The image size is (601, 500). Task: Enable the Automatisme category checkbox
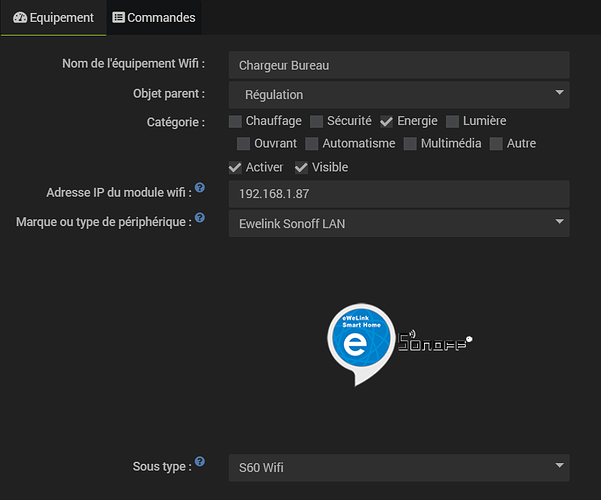(313, 144)
